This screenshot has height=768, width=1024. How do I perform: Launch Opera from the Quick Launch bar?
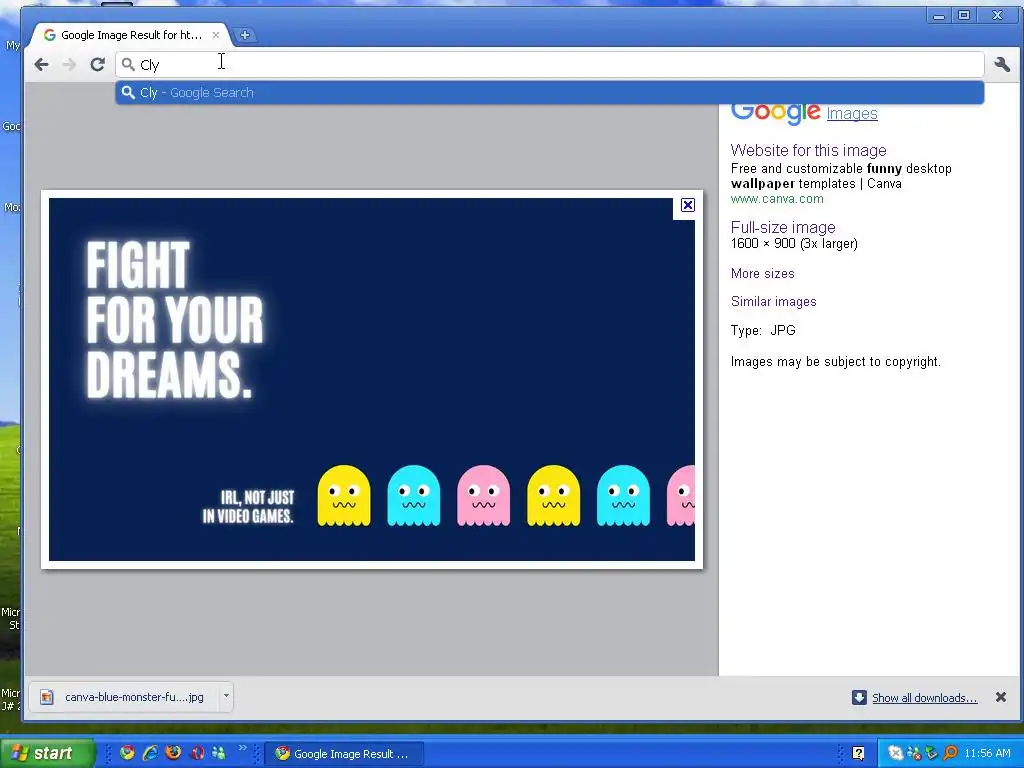(197, 753)
